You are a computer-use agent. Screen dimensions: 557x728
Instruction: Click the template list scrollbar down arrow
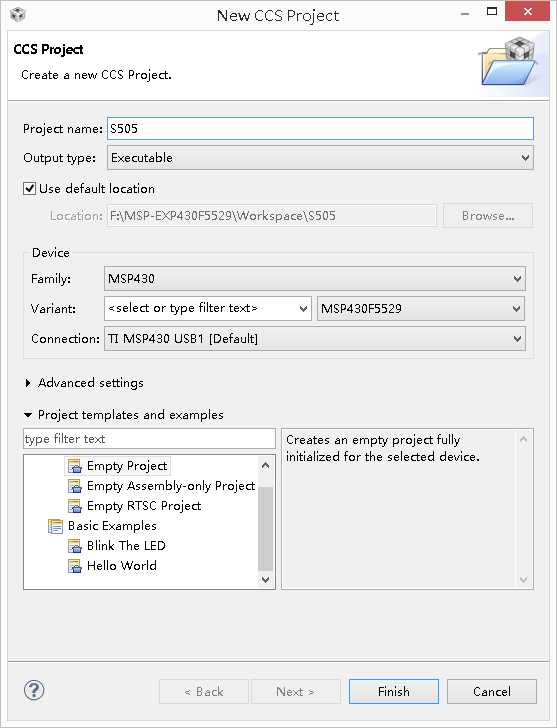(x=266, y=579)
